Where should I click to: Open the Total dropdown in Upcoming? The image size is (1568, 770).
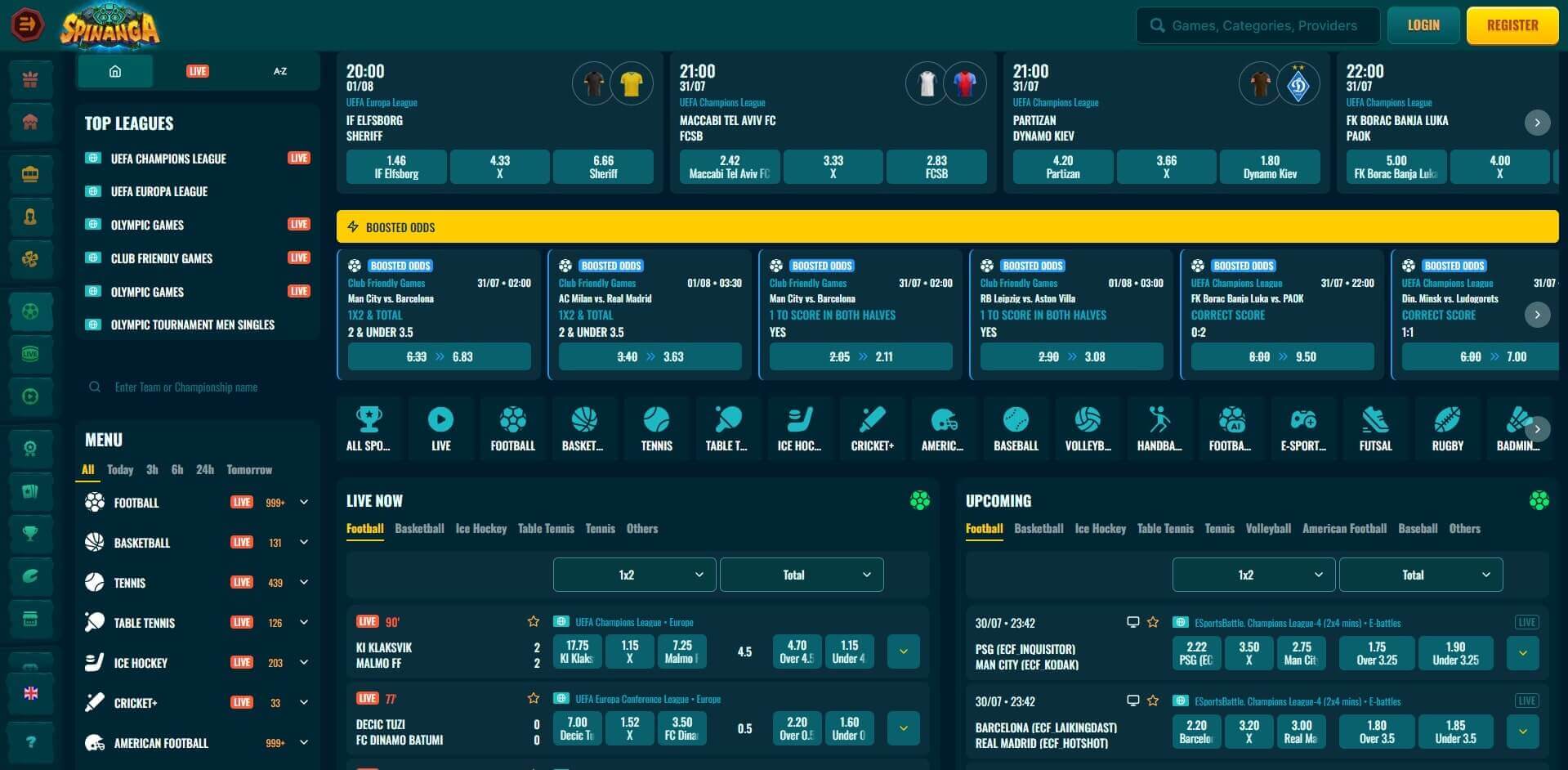pyautogui.click(x=1420, y=575)
